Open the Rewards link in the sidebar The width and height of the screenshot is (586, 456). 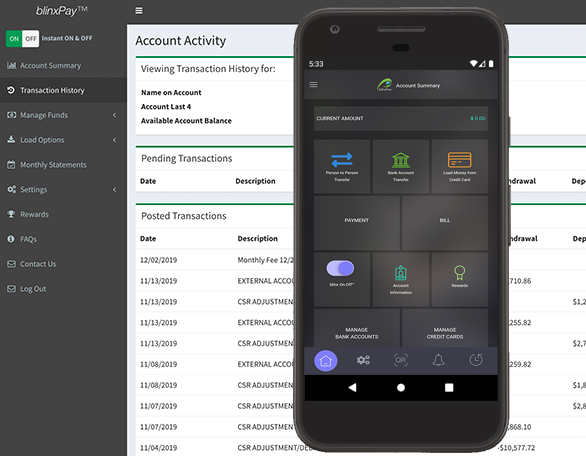pyautogui.click(x=34, y=214)
